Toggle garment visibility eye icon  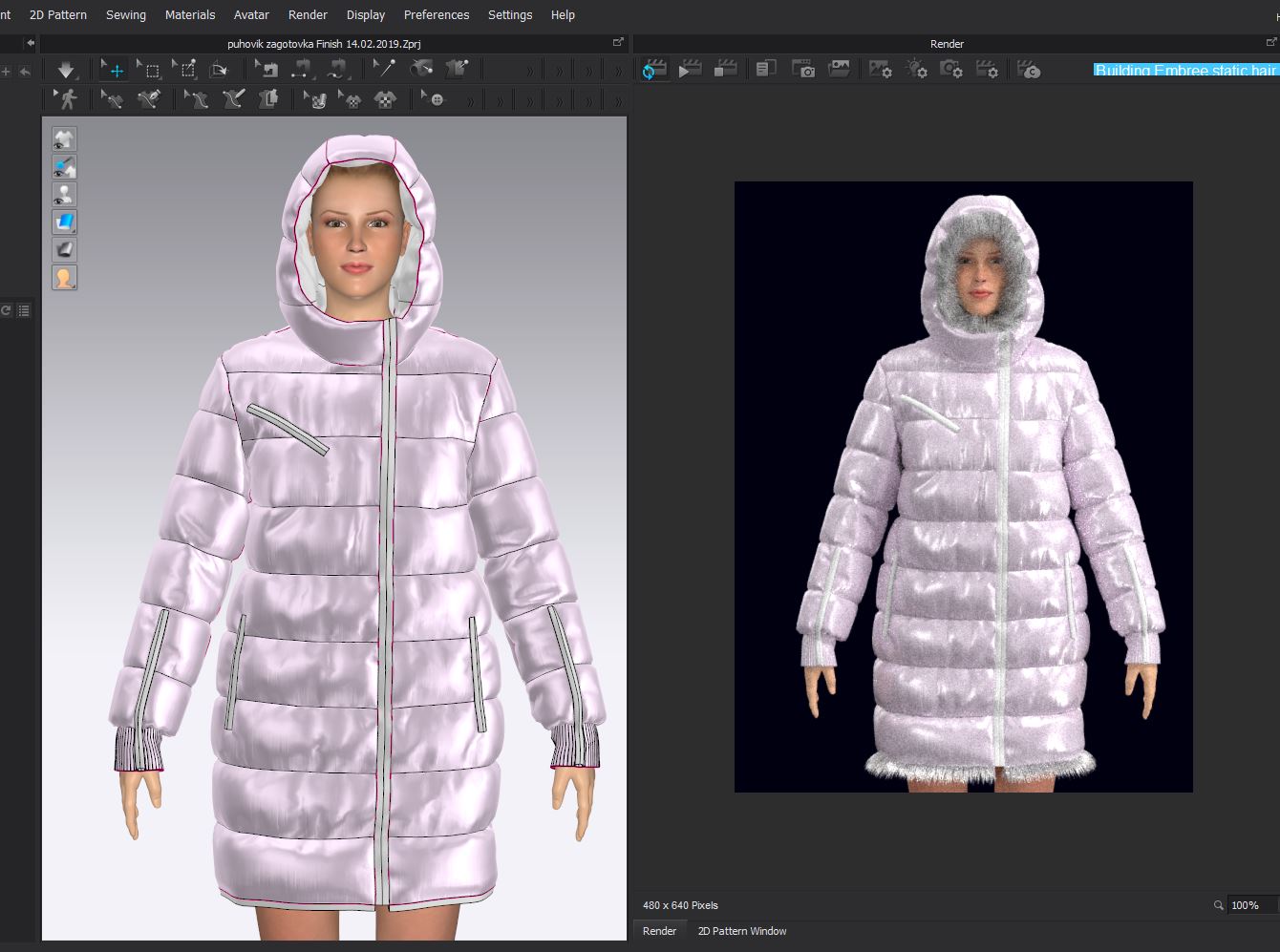point(64,139)
